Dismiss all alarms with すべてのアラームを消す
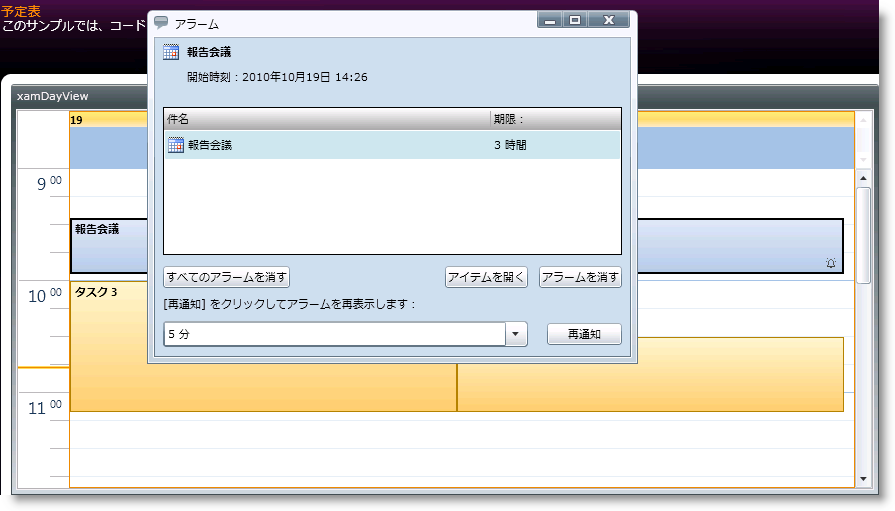This screenshot has width=895, height=511. pyautogui.click(x=227, y=277)
